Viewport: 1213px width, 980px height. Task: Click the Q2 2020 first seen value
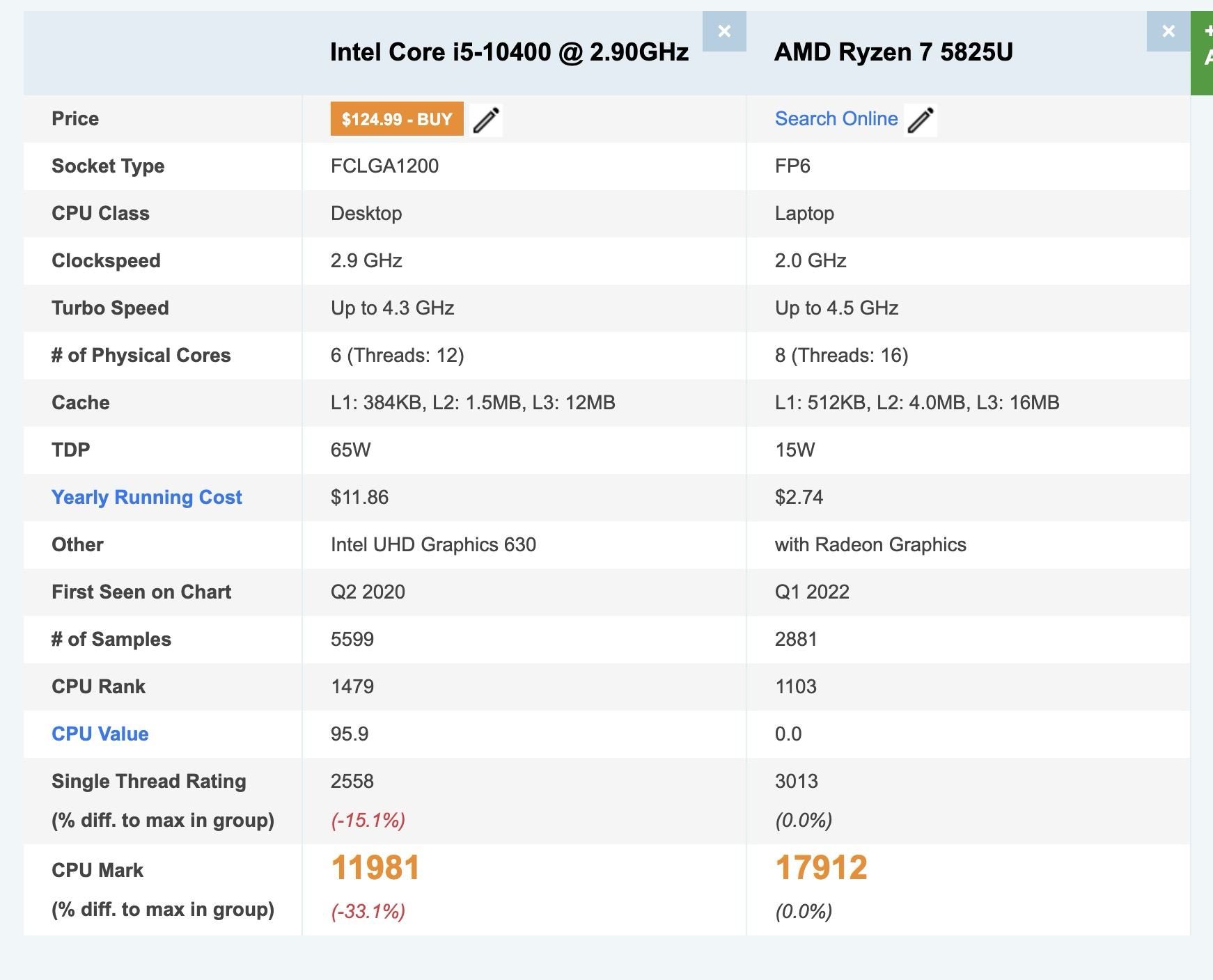point(368,592)
